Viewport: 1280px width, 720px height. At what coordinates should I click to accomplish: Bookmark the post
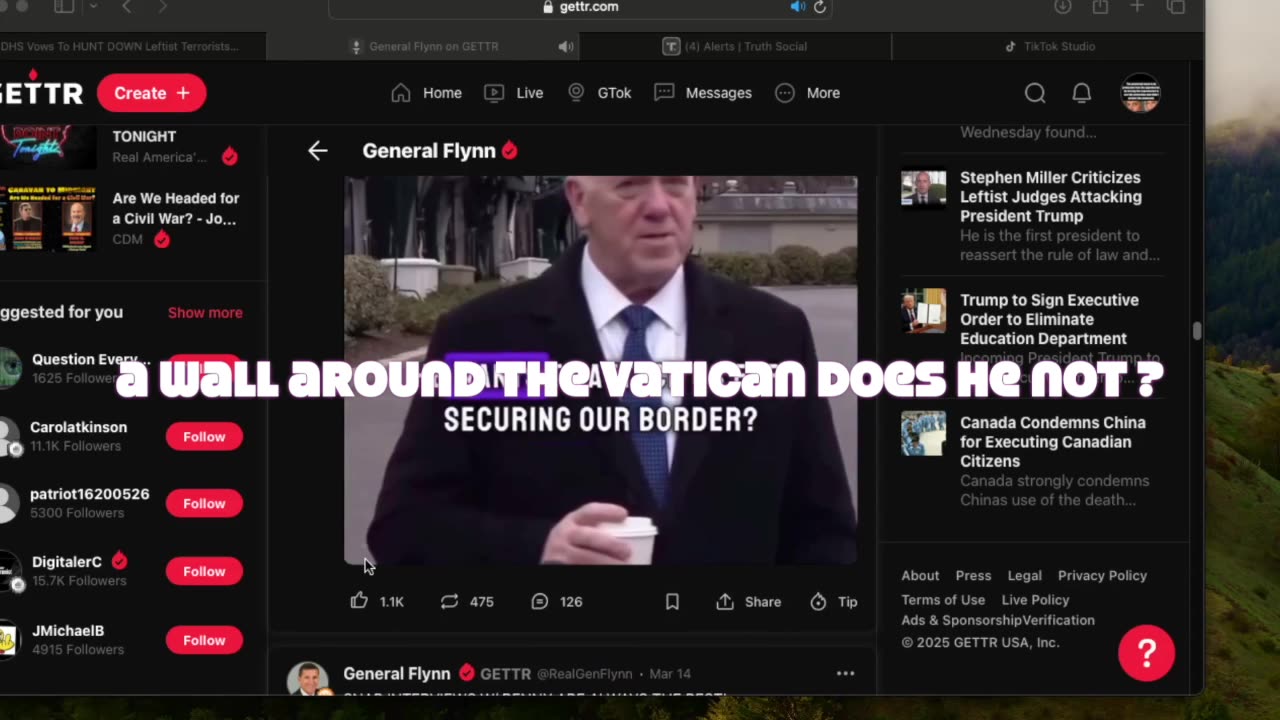[x=672, y=601]
